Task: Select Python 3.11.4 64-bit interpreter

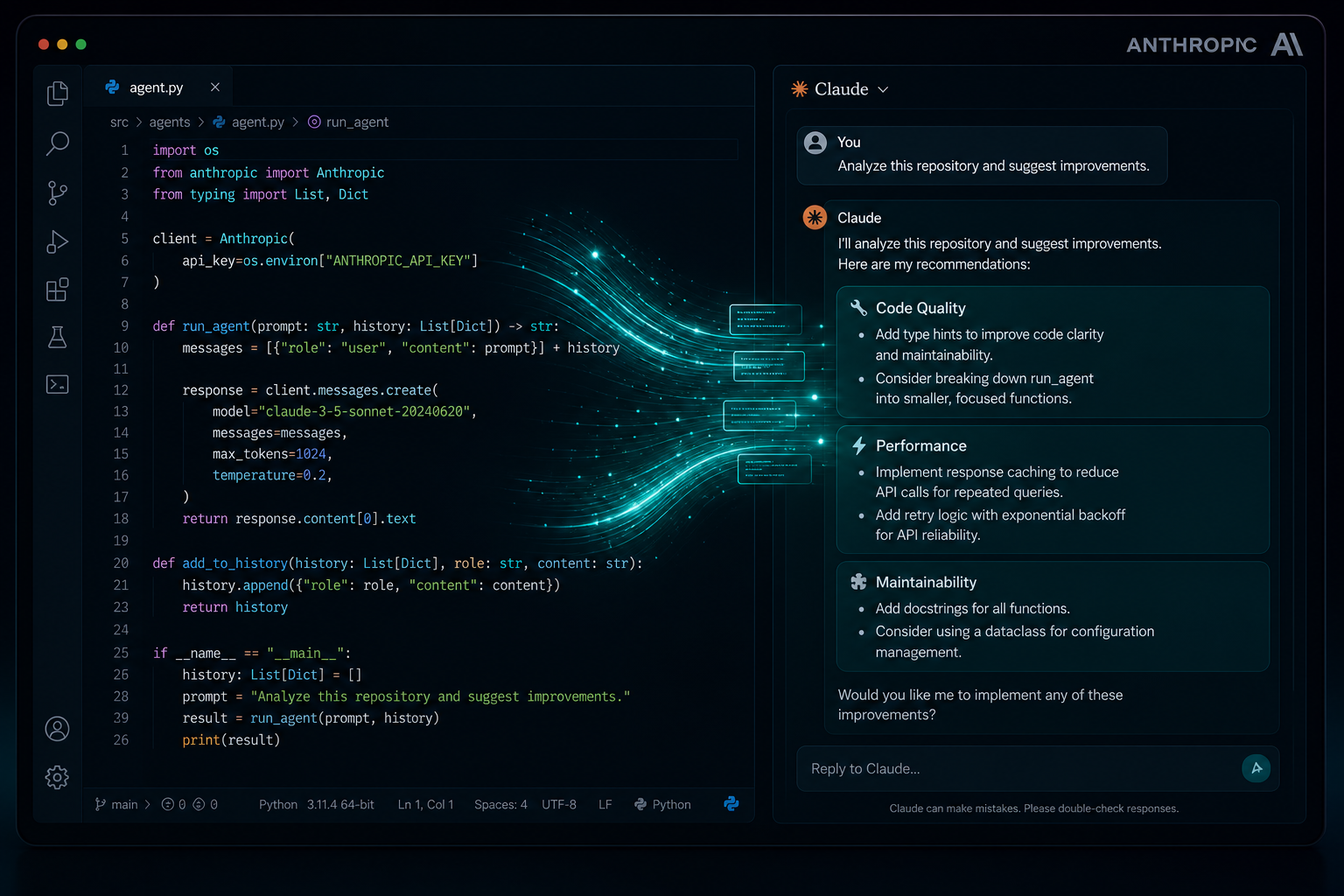Action: [317, 804]
